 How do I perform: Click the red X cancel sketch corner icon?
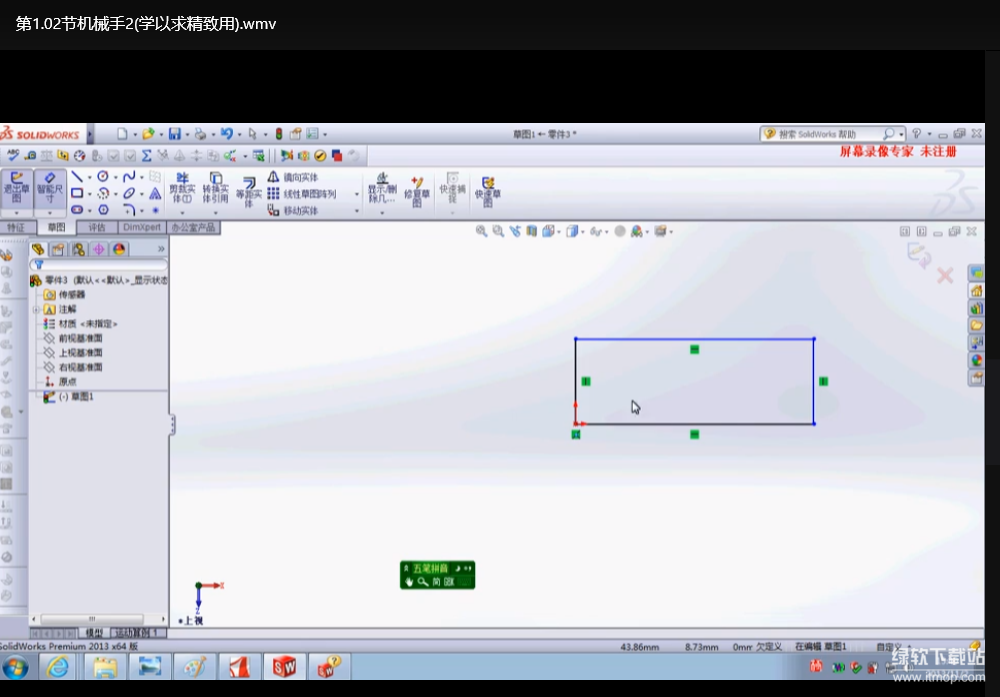(x=945, y=275)
